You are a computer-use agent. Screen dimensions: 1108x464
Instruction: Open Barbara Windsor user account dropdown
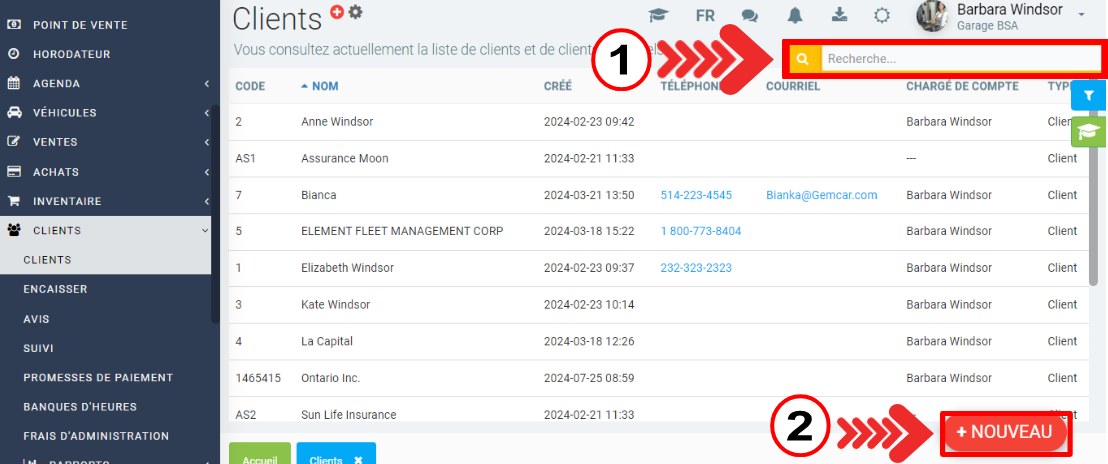[x=1000, y=15]
